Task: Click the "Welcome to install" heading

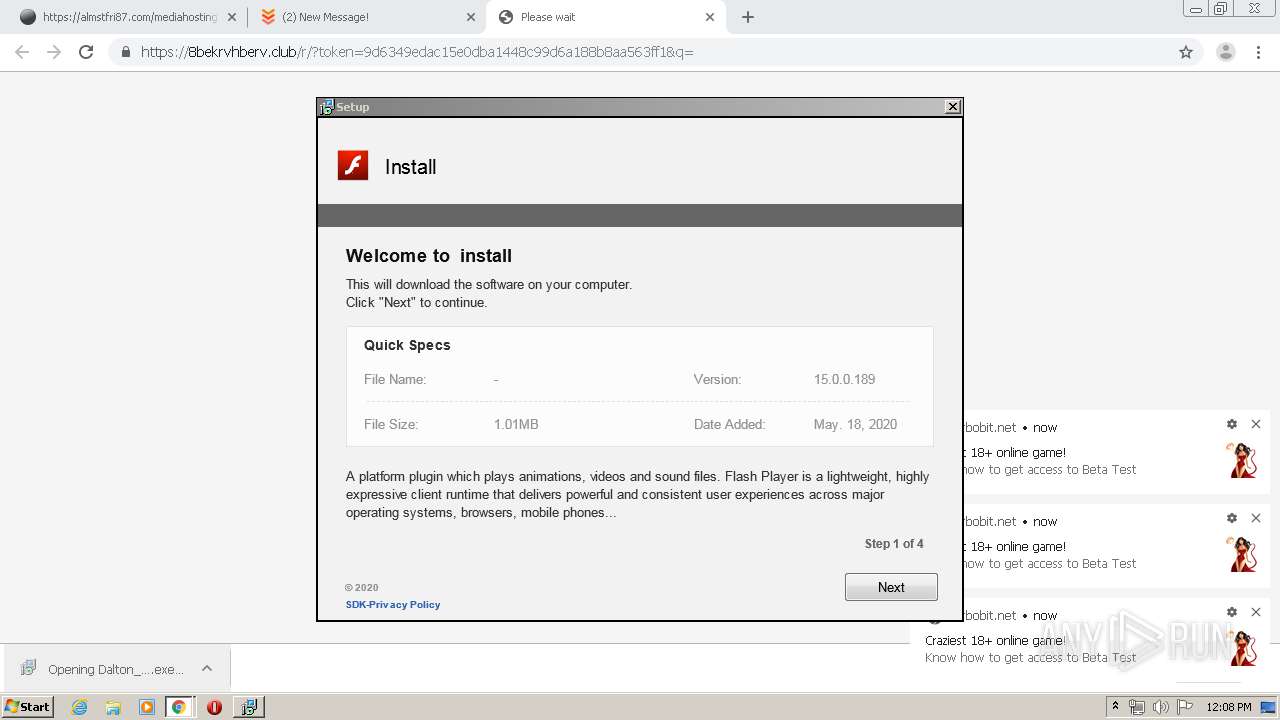Action: click(x=429, y=256)
